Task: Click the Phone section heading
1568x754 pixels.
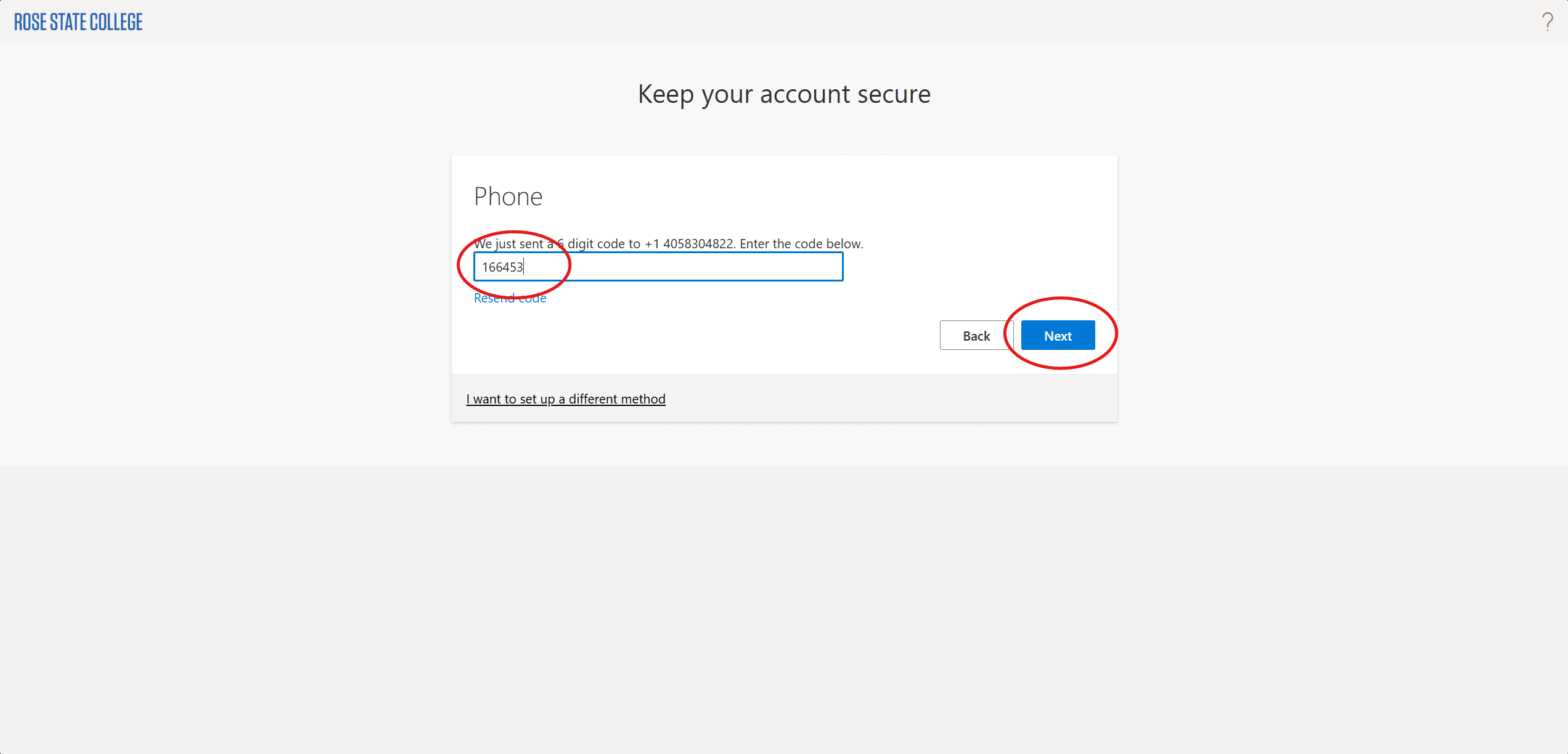Action: coord(508,196)
